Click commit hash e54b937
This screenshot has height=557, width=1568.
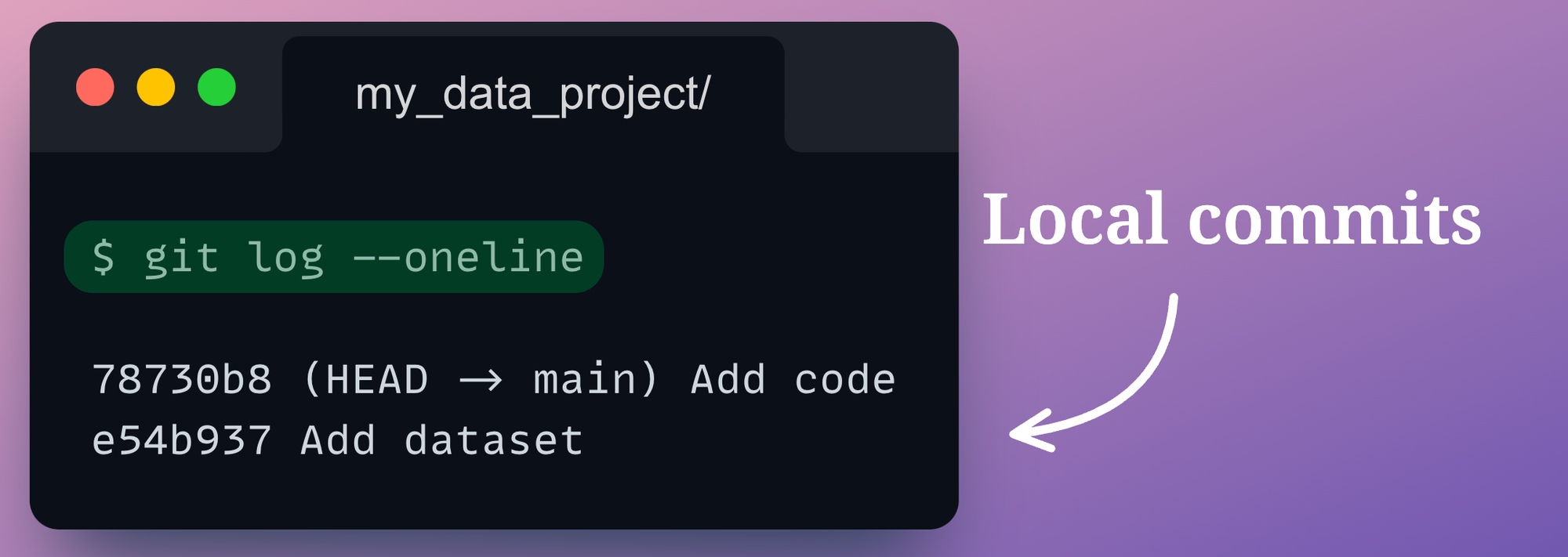coord(182,441)
